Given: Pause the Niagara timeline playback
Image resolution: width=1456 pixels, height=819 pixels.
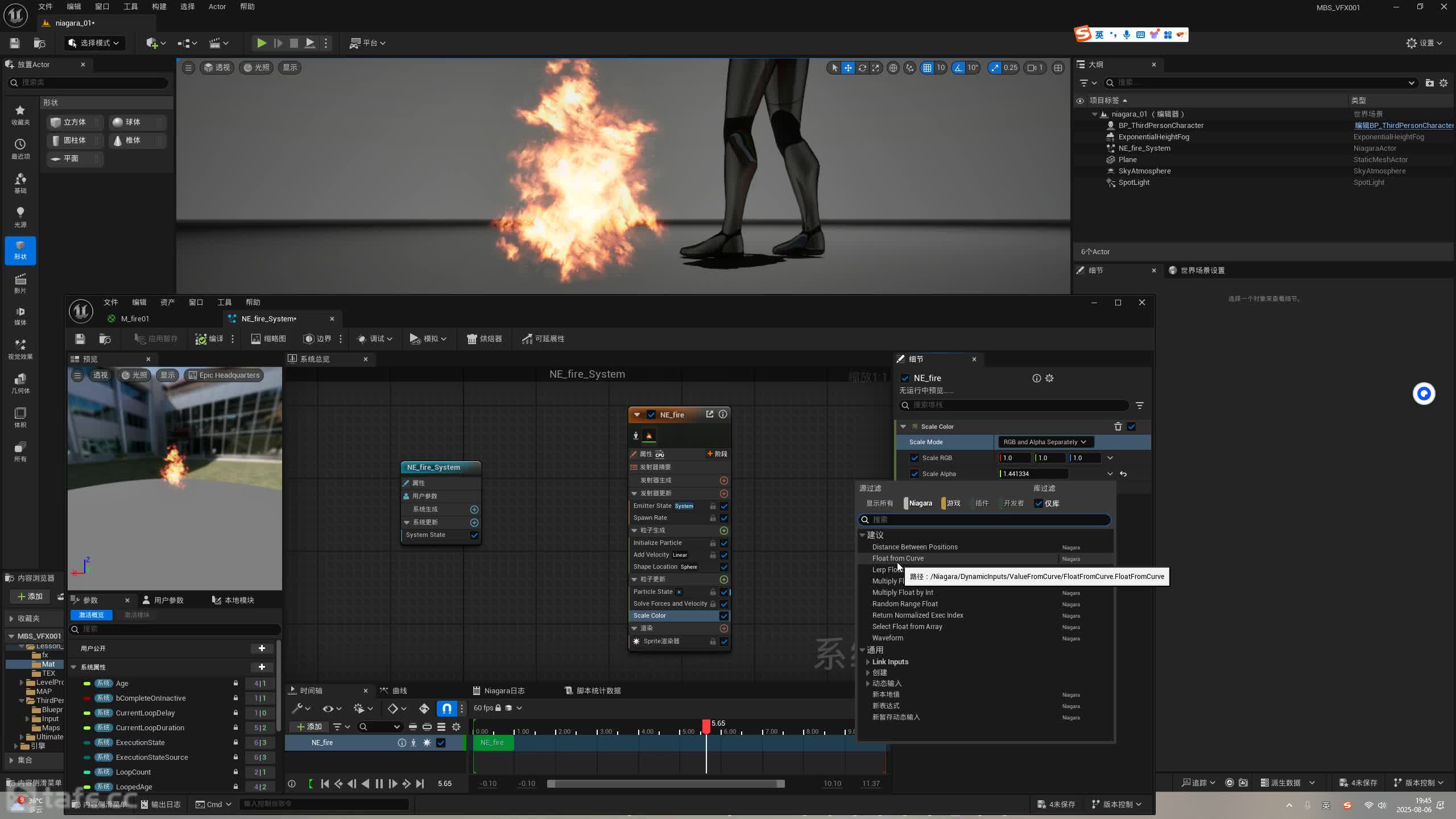Looking at the screenshot, I should pyautogui.click(x=379, y=784).
